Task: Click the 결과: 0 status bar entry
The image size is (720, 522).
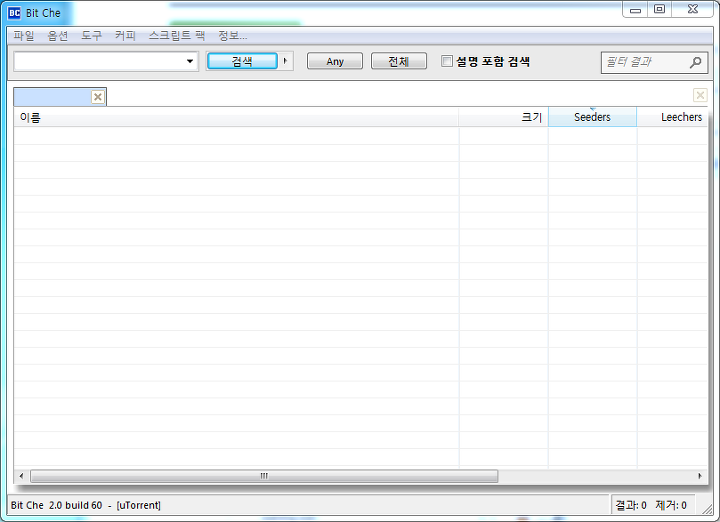Action: [x=630, y=505]
